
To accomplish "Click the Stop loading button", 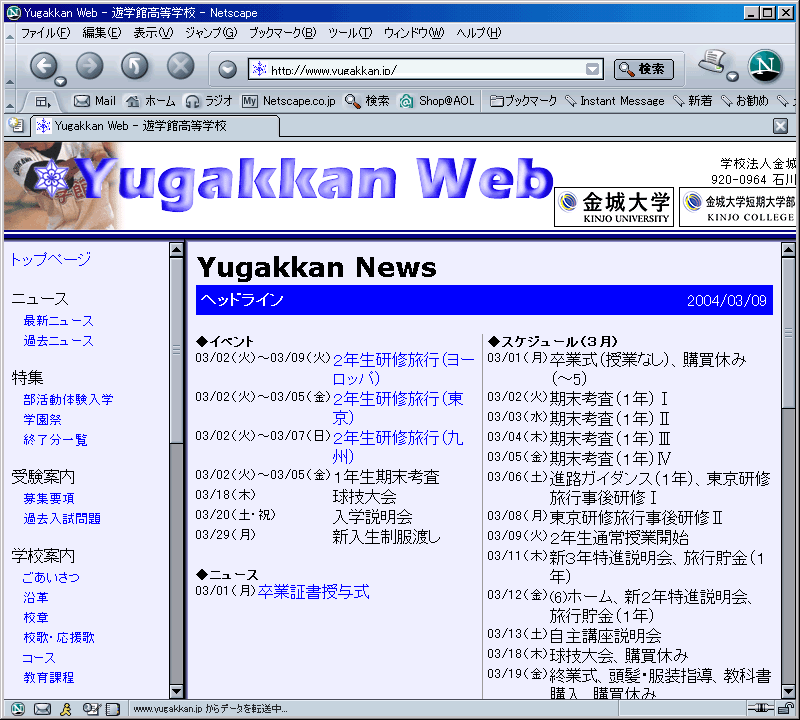I will coord(181,66).
